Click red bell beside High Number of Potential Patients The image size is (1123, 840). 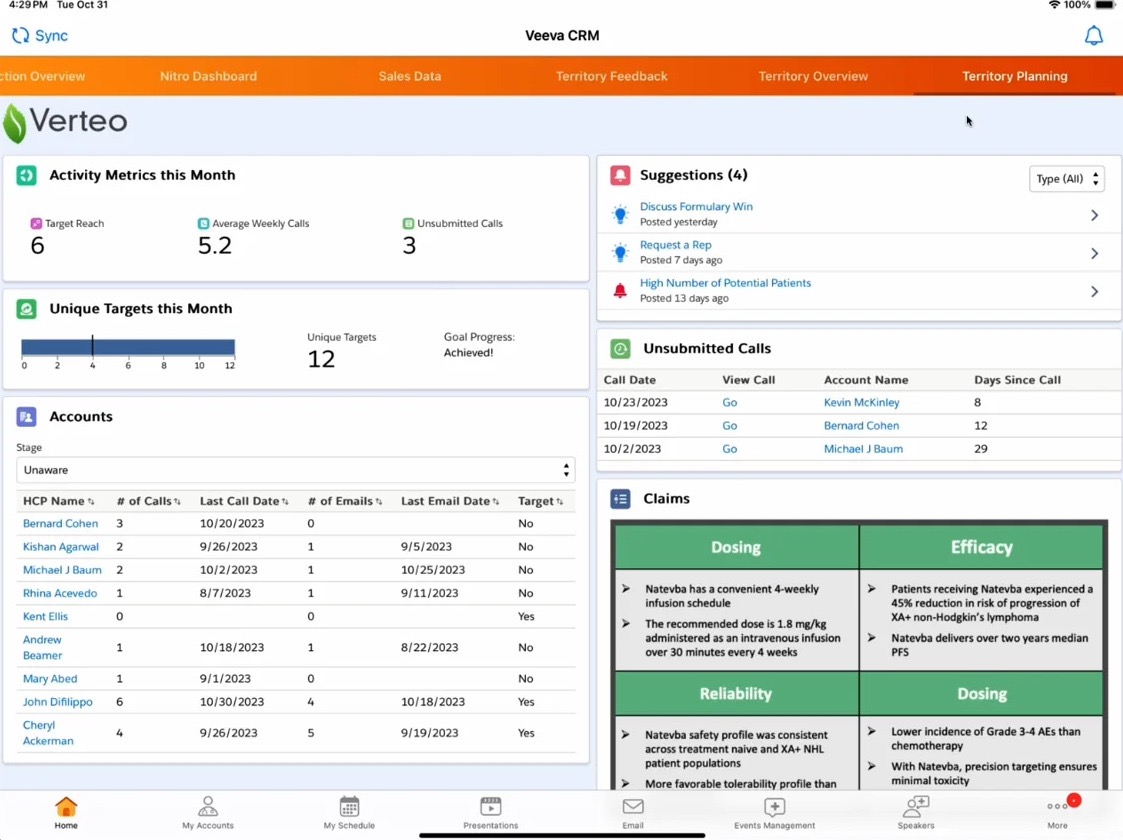[620, 291]
